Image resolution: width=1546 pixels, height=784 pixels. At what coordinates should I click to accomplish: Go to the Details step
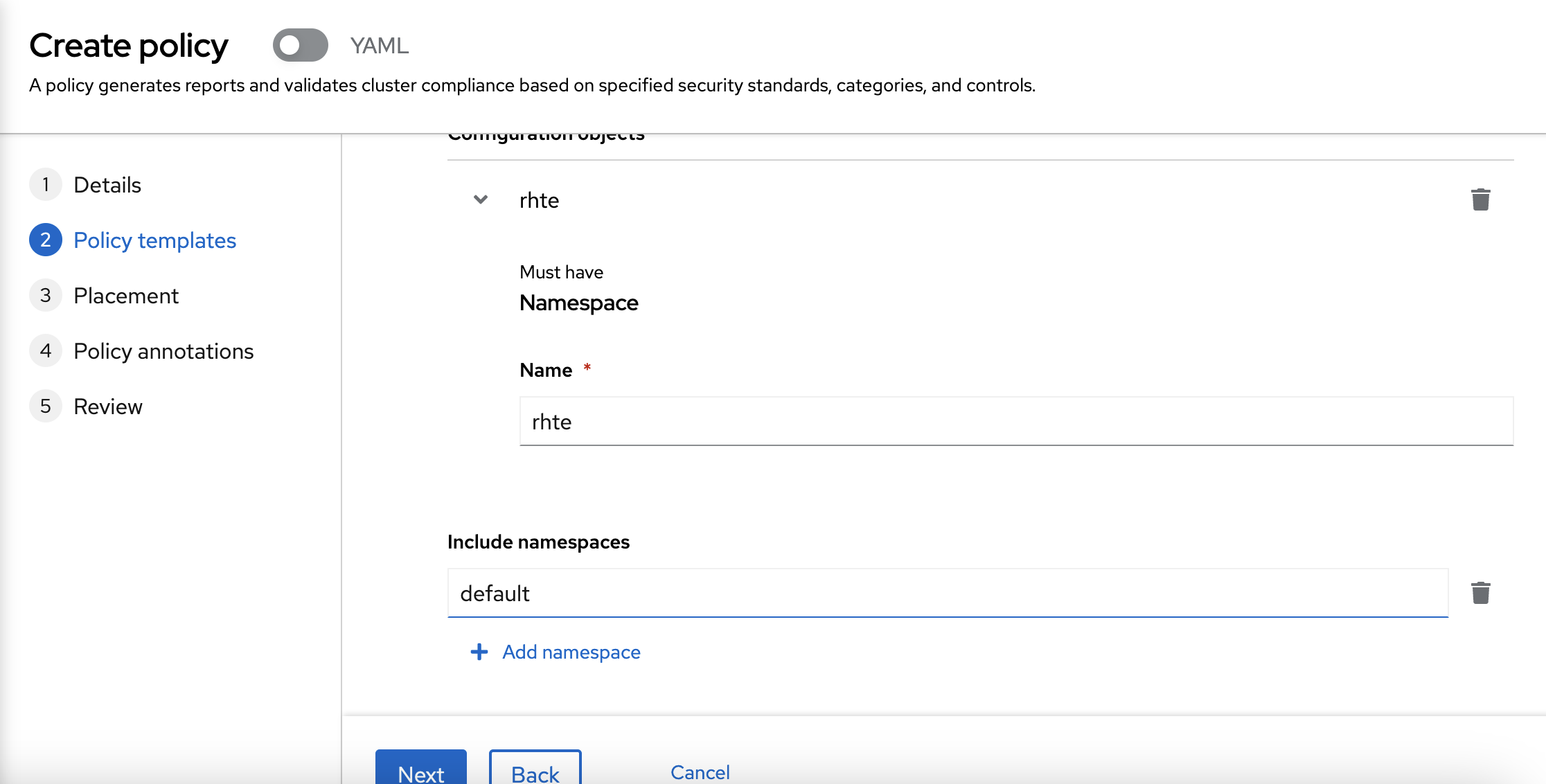pos(107,185)
